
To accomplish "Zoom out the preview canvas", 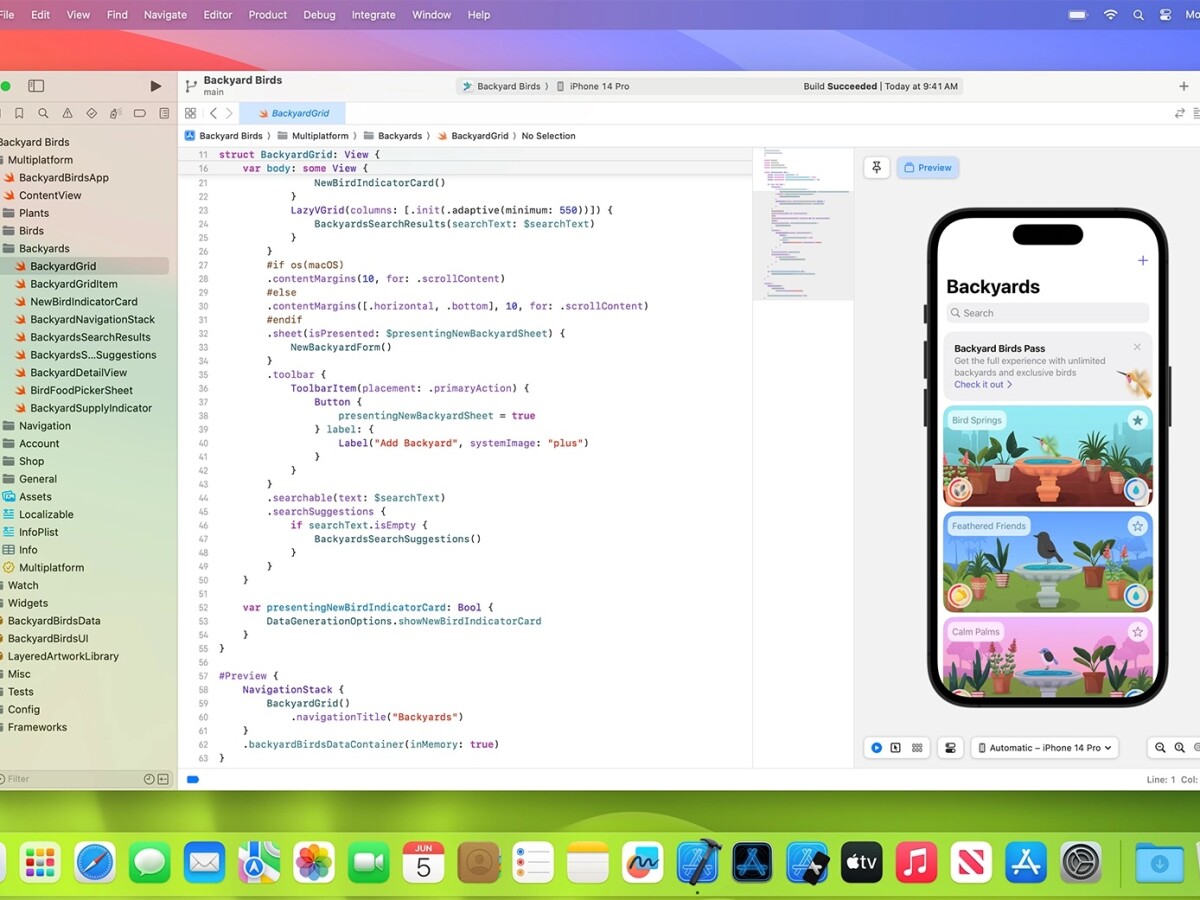I will click(x=1161, y=748).
